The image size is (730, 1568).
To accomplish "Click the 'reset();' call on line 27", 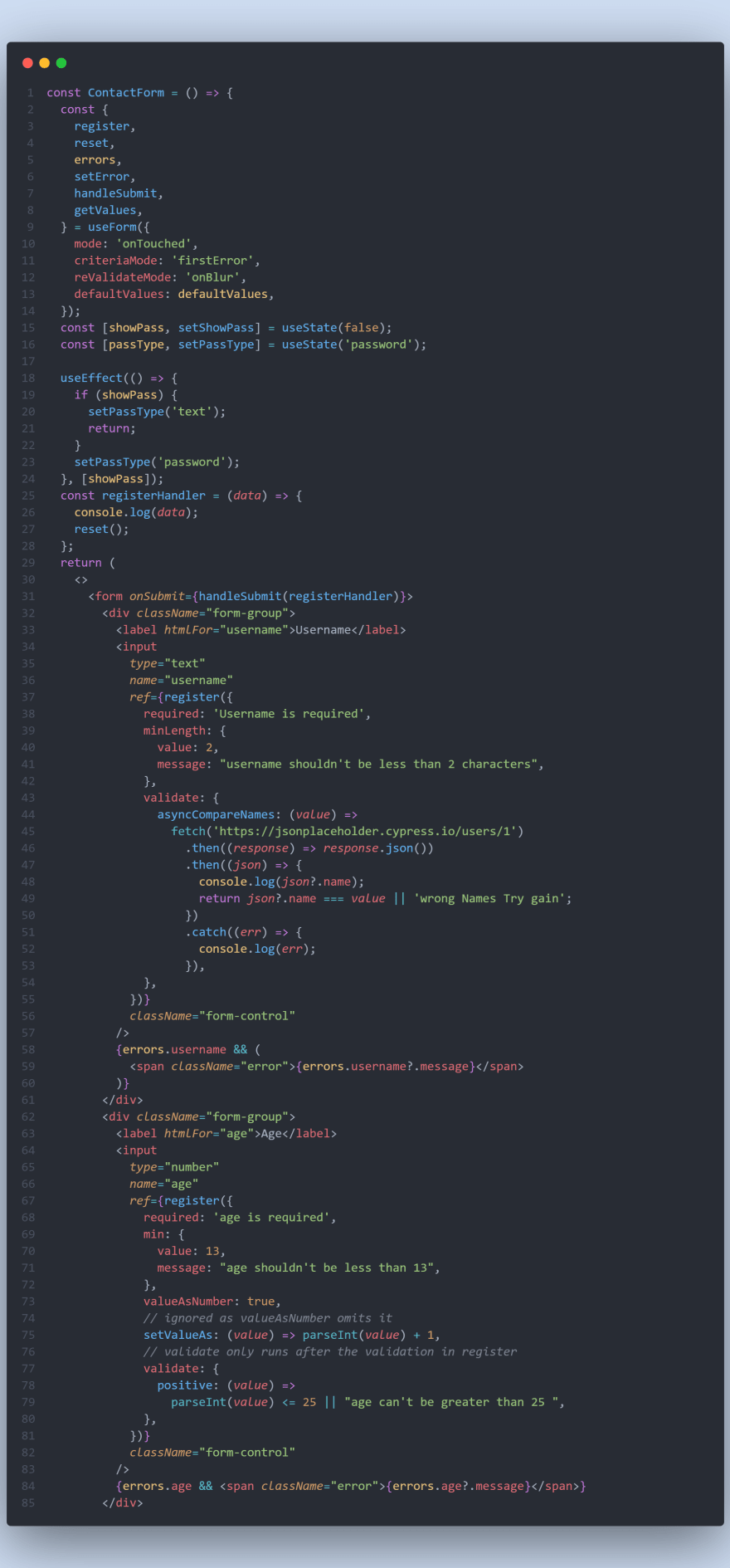I will point(102,530).
